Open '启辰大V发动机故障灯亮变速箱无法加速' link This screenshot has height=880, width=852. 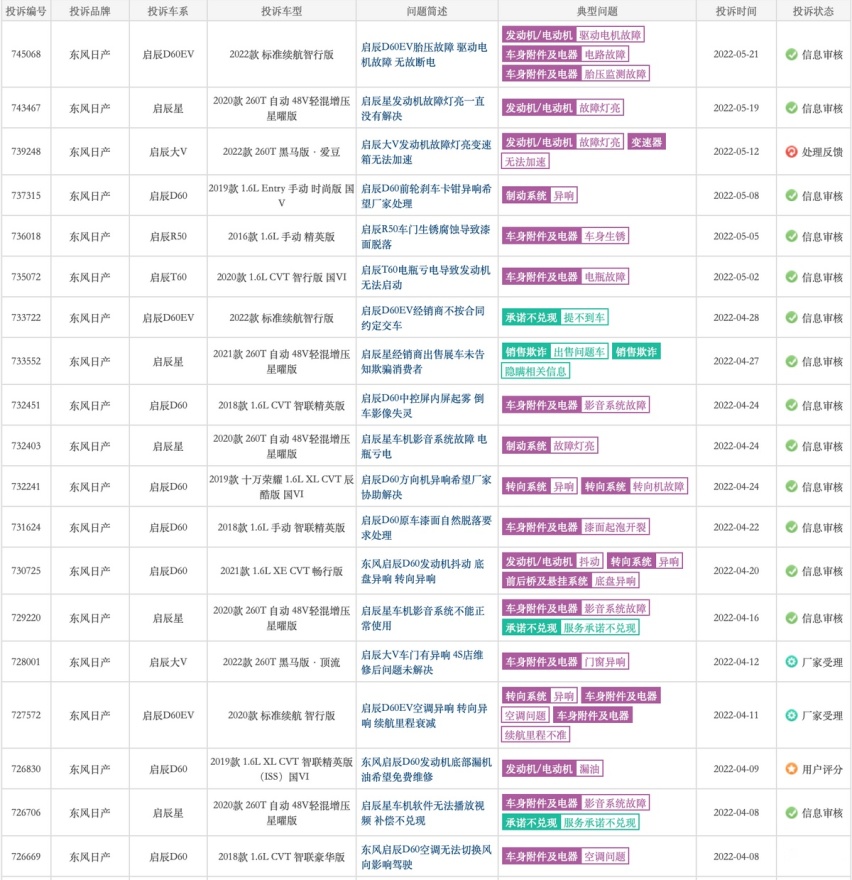426,152
